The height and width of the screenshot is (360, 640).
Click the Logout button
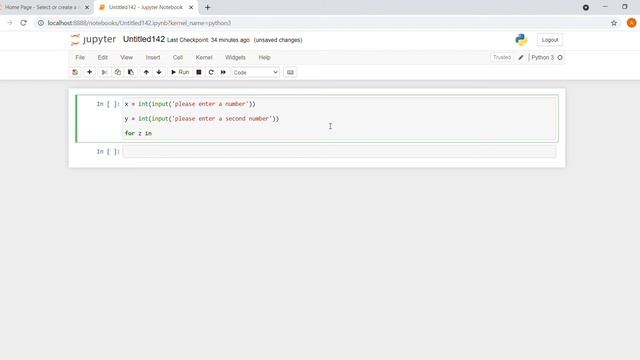click(x=550, y=40)
